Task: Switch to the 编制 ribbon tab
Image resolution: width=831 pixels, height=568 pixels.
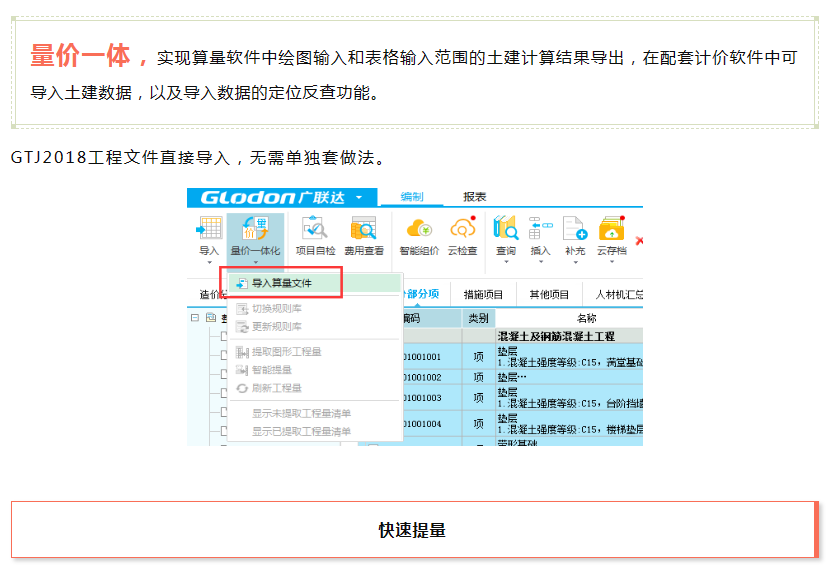Action: 412,197
